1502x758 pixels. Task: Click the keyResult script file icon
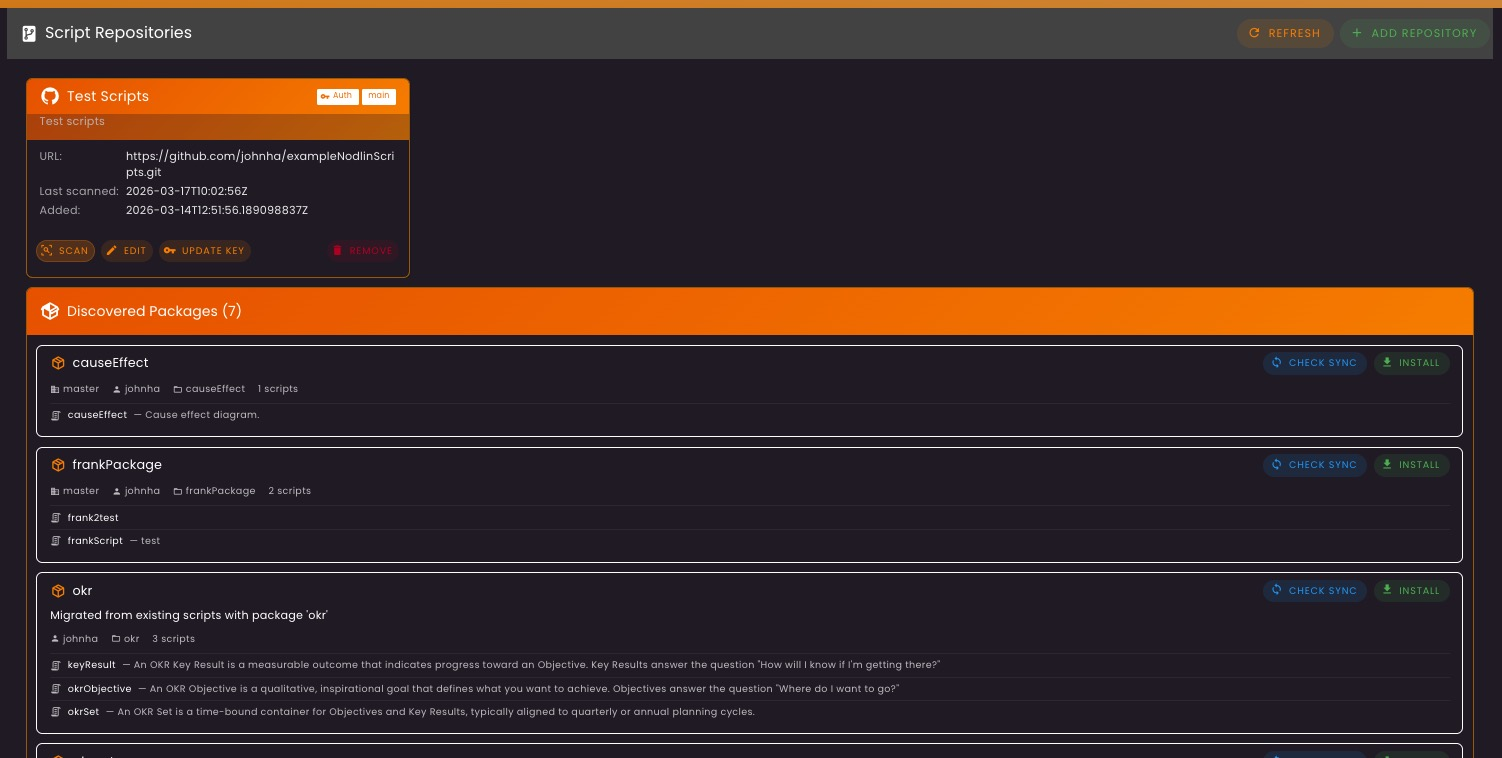(56, 665)
